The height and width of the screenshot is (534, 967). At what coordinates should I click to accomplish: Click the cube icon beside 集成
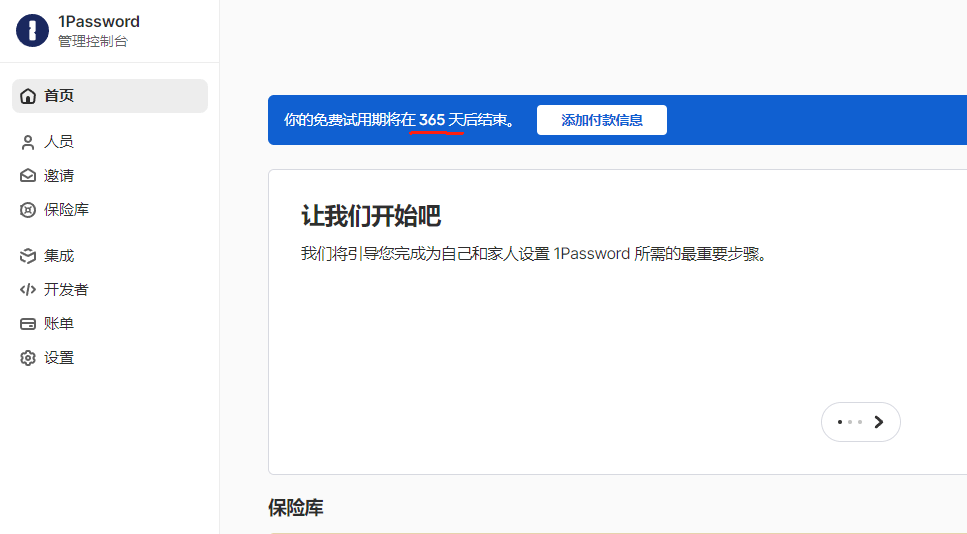28,256
